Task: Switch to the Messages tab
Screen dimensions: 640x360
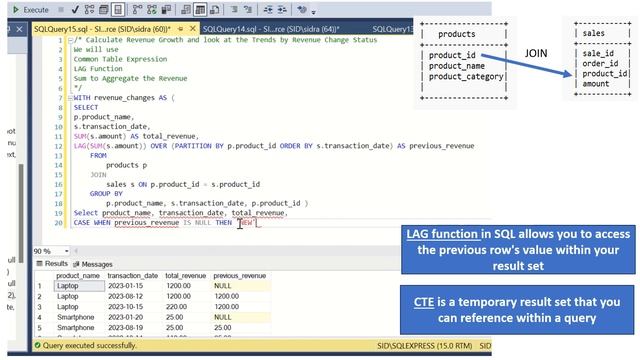Action: pyautogui.click(x=93, y=264)
